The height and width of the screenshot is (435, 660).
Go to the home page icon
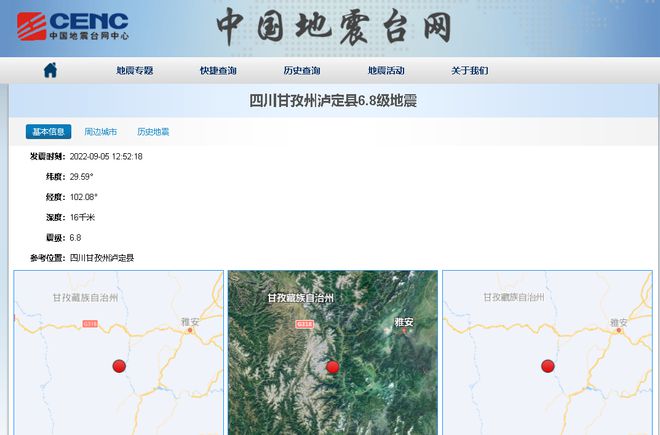tap(50, 70)
